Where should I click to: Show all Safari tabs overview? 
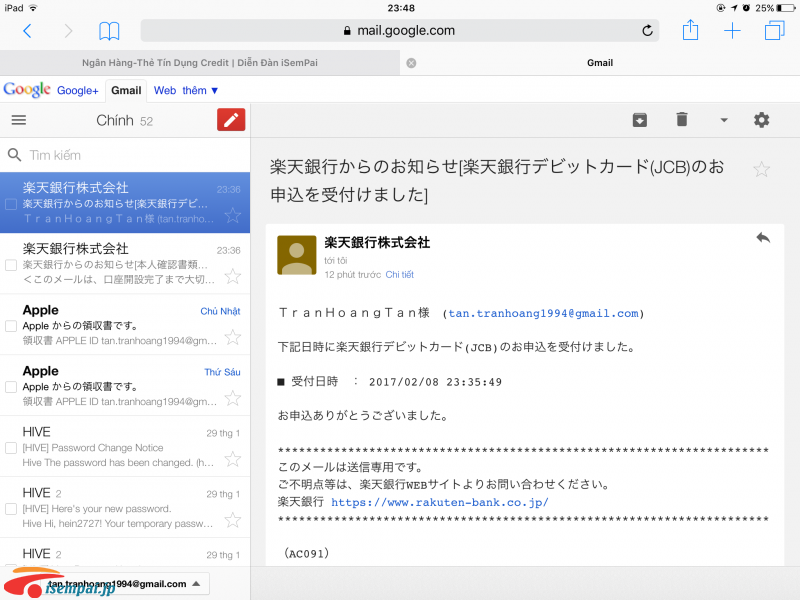[774, 31]
